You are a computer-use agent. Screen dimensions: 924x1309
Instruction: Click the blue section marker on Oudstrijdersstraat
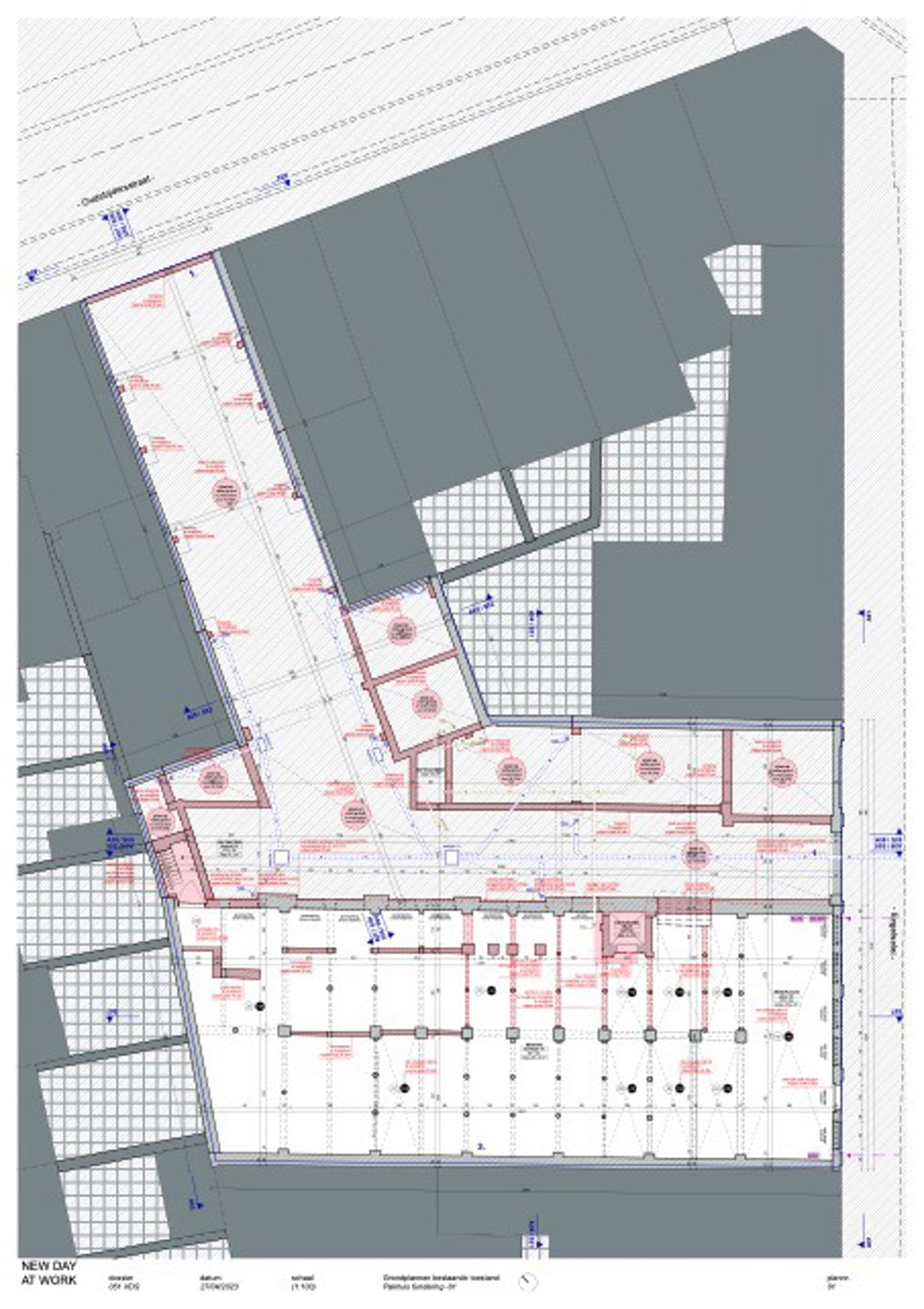(117, 224)
